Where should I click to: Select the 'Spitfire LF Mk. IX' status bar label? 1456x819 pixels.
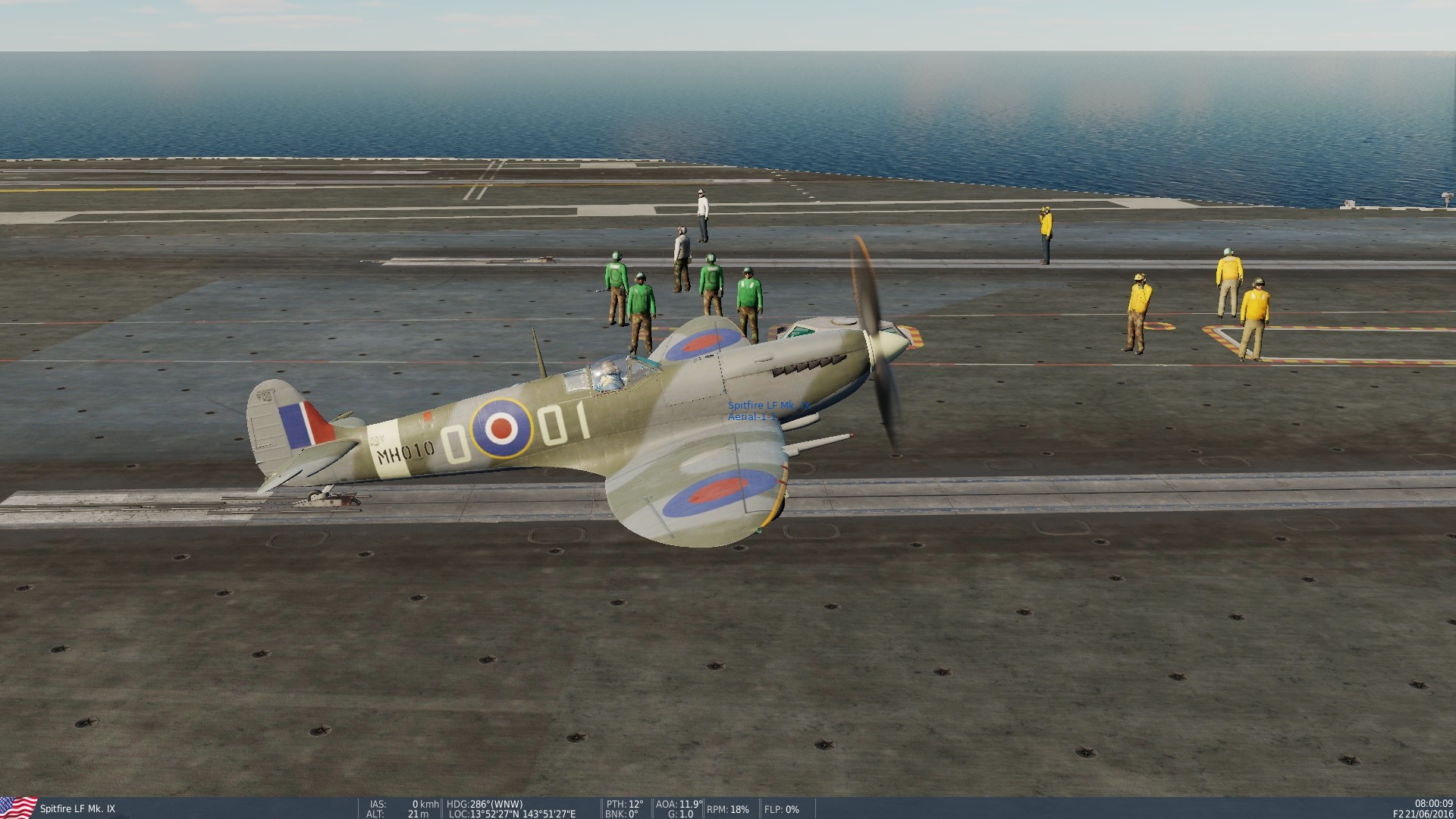(77, 809)
